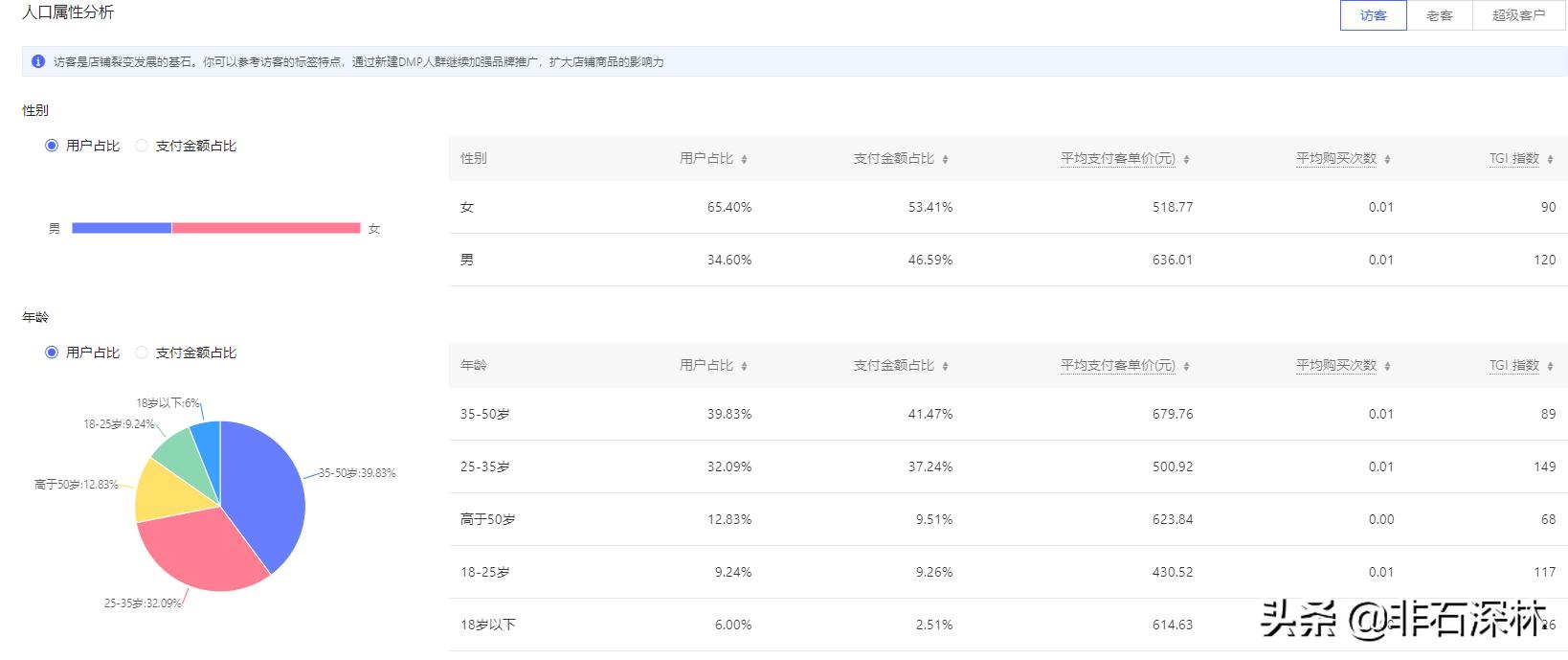Open the 访客 tab
The height and width of the screenshot is (660, 1568).
click(x=1373, y=15)
